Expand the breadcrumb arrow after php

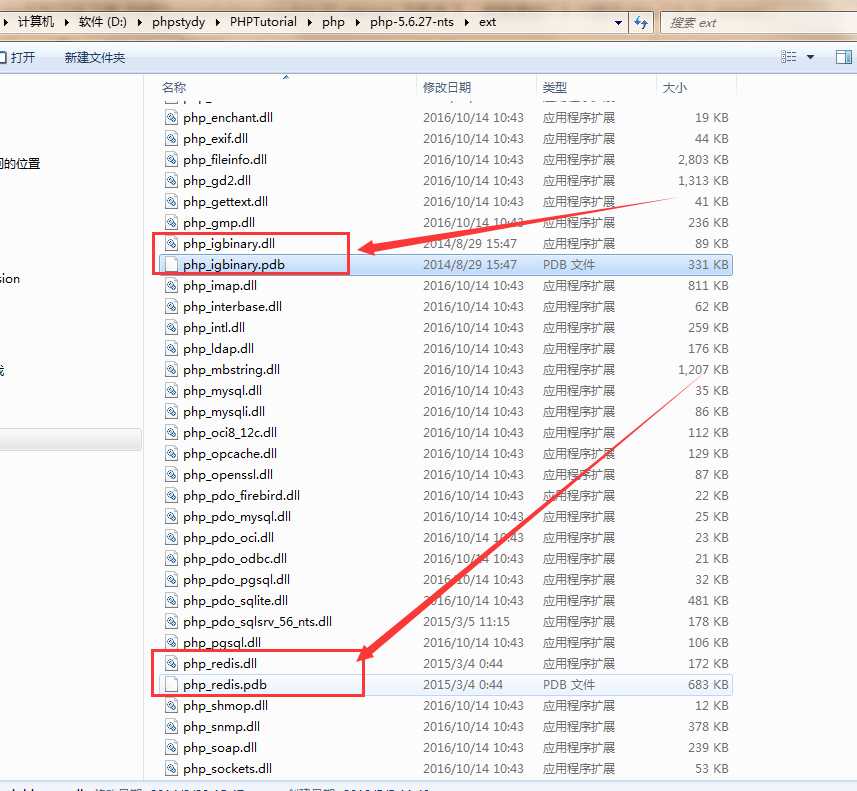(357, 22)
